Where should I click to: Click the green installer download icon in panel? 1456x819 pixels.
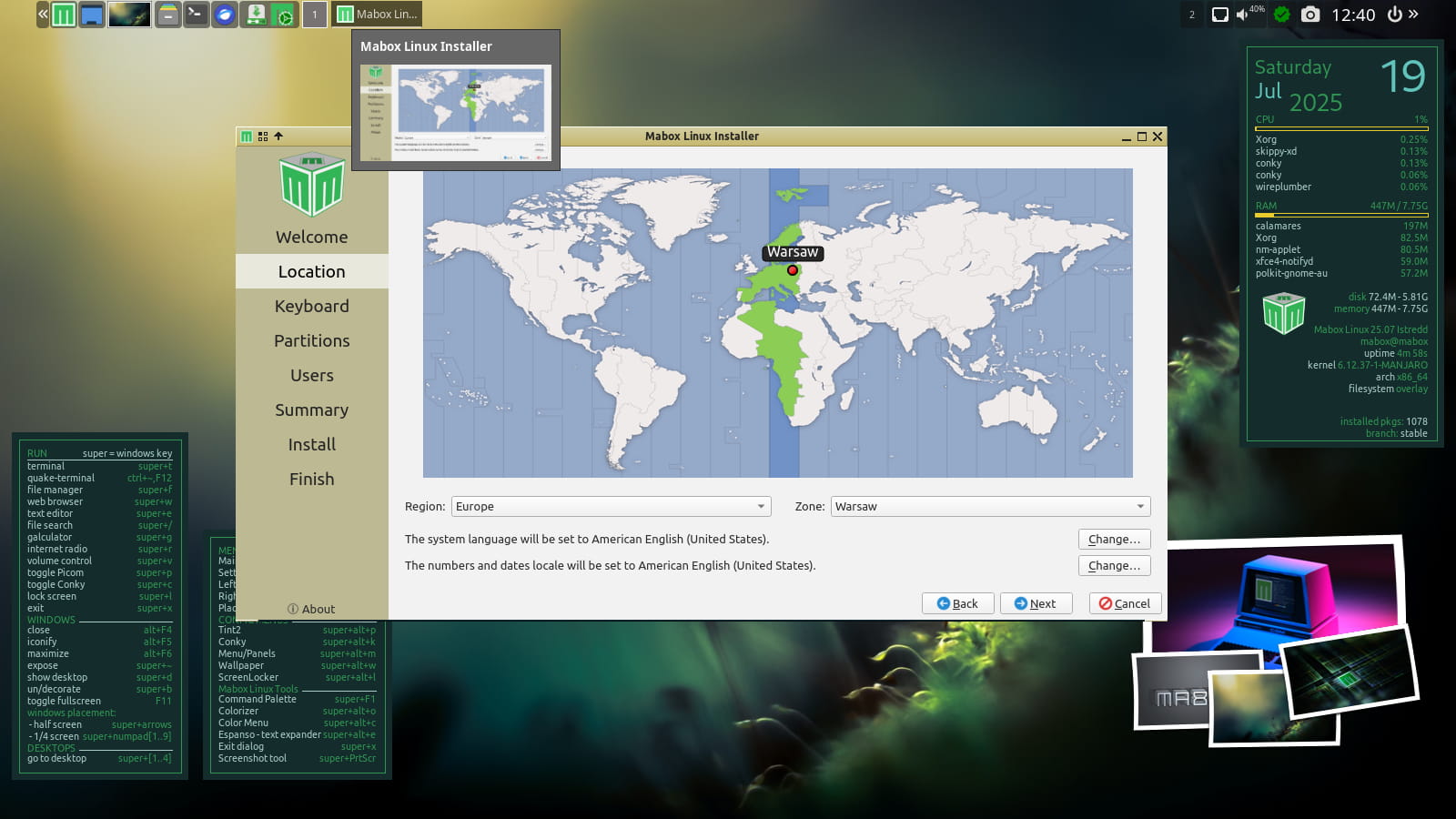click(x=256, y=15)
